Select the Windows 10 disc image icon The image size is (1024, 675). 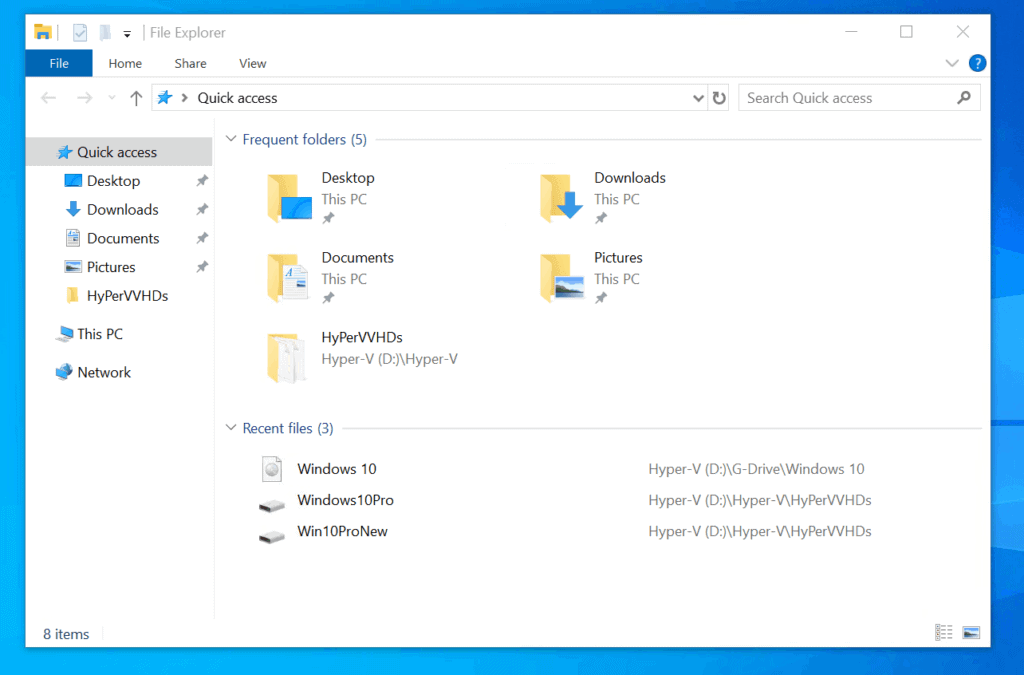272,469
